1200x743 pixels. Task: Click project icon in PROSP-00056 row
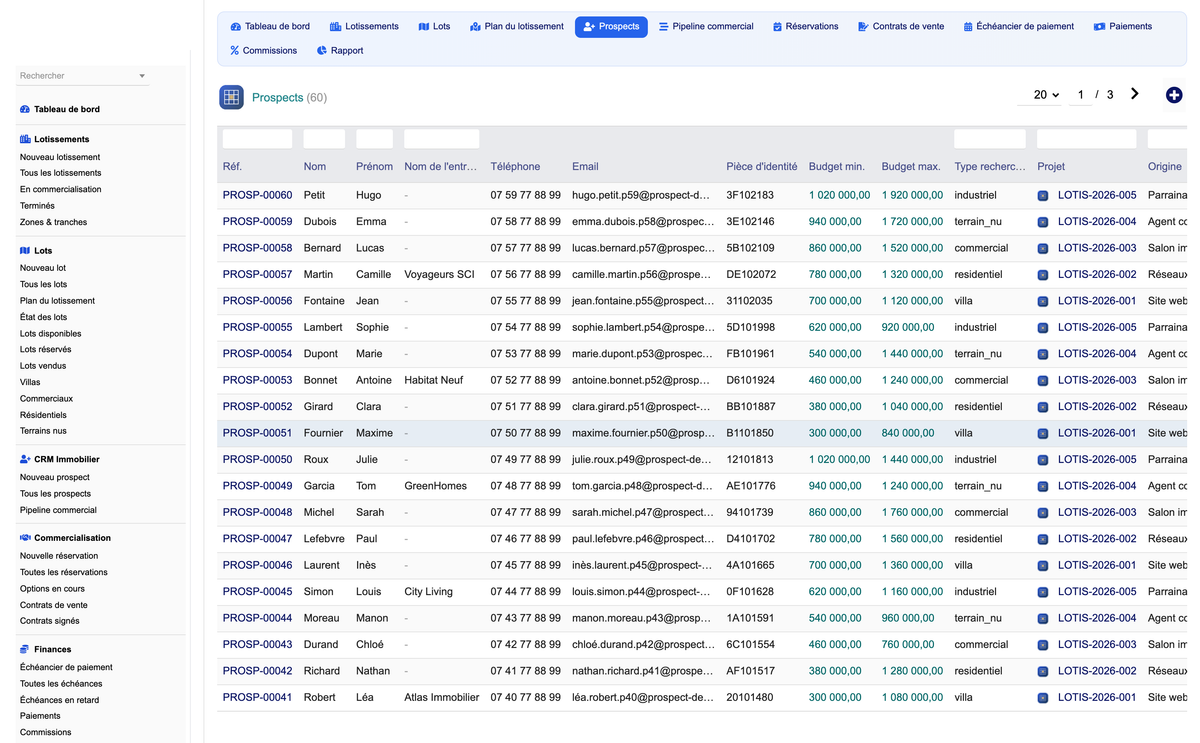1043,302
